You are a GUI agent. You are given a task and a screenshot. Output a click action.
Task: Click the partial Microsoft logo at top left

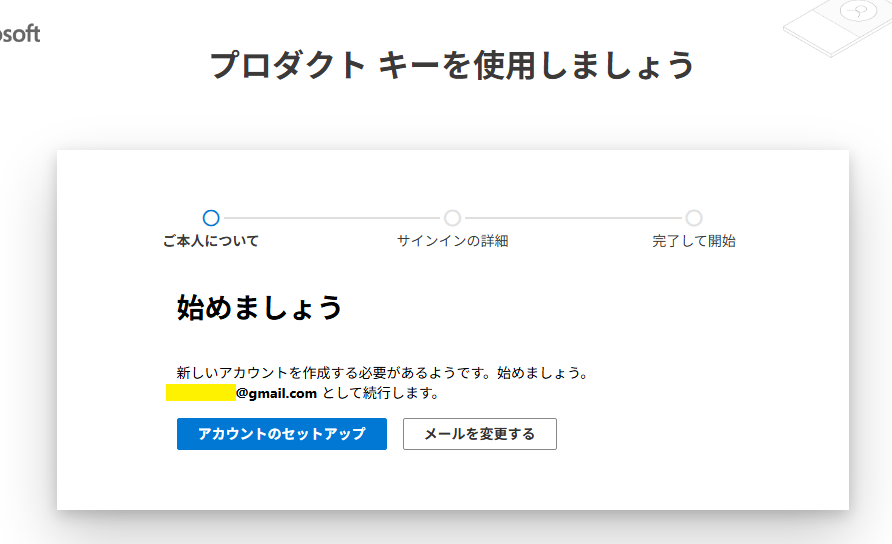tap(20, 34)
